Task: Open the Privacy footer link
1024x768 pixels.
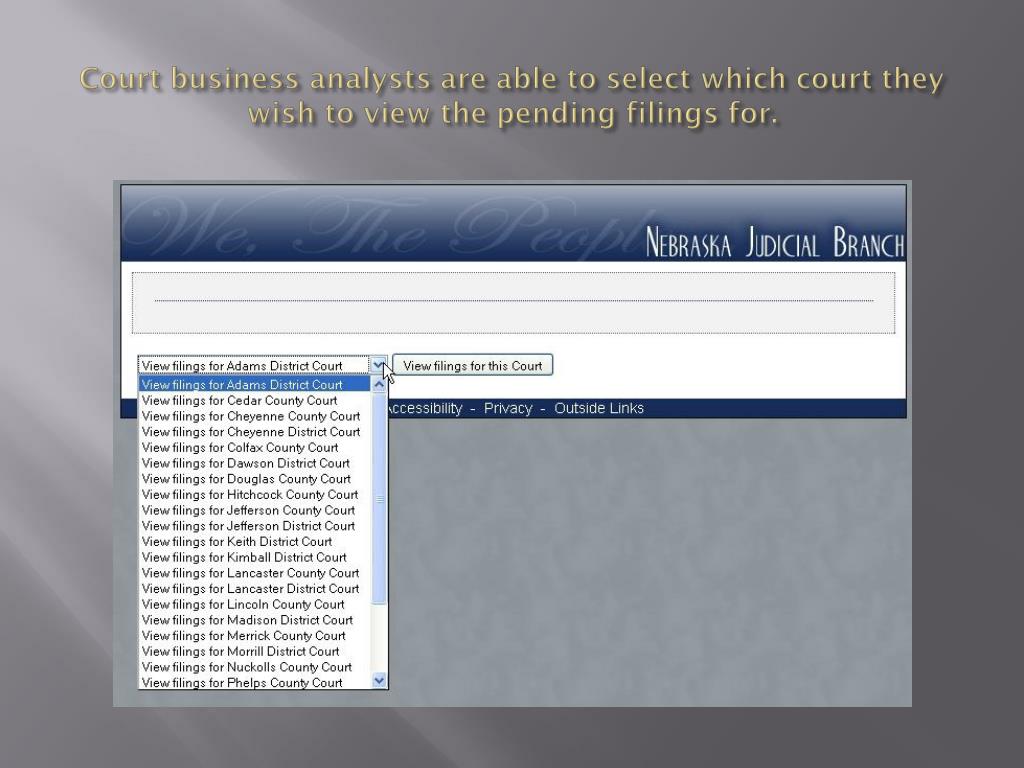Action: 508,408
